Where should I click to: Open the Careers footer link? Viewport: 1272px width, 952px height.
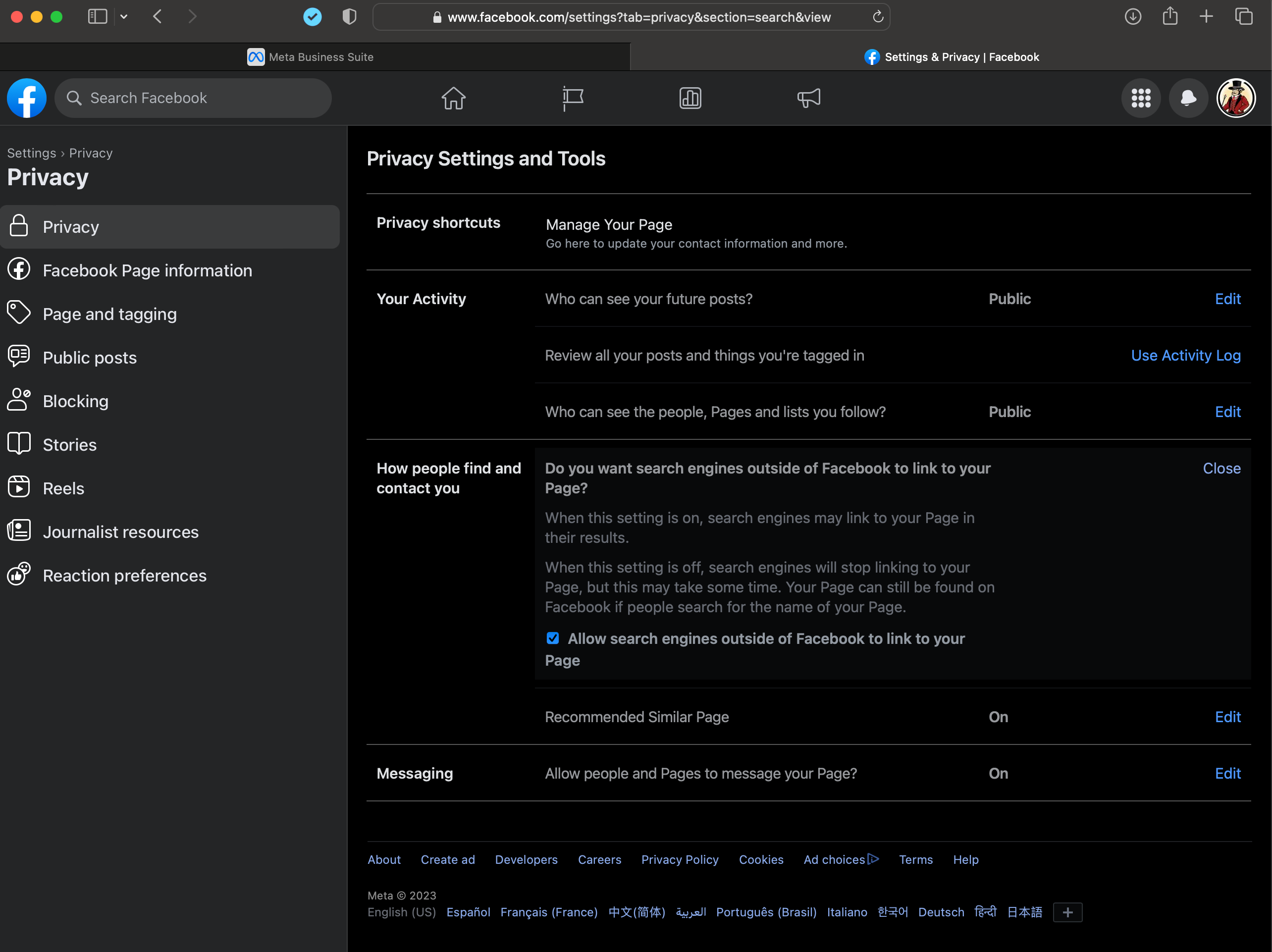point(599,859)
